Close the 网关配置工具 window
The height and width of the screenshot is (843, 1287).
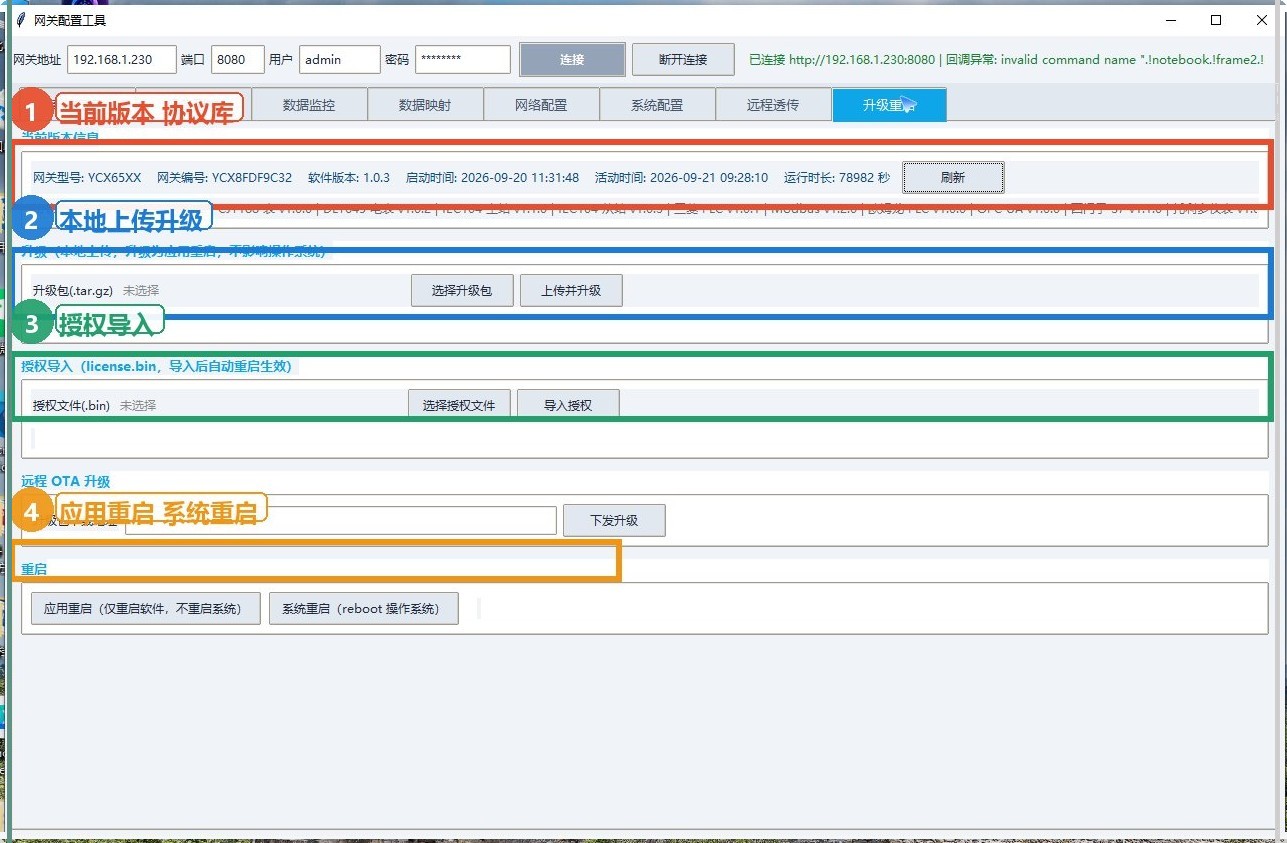click(1262, 20)
